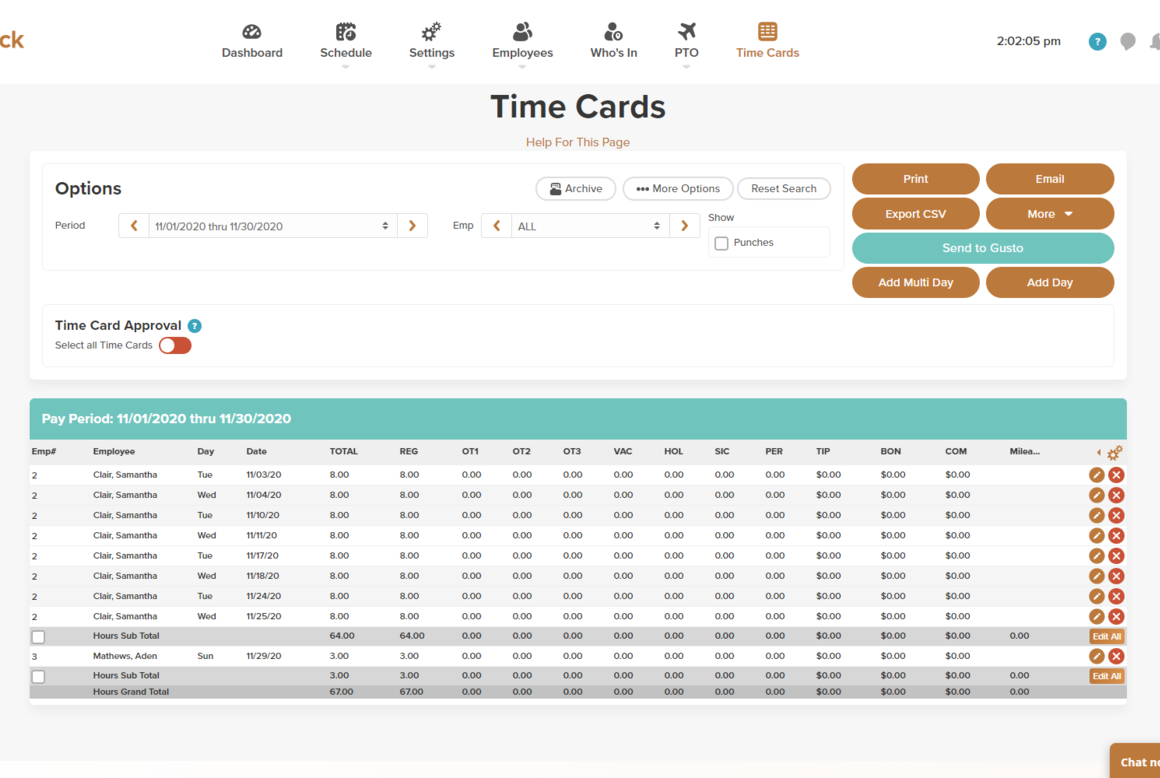
Task: Click the small collapse arrow beside table gear
Action: (x=1099, y=452)
